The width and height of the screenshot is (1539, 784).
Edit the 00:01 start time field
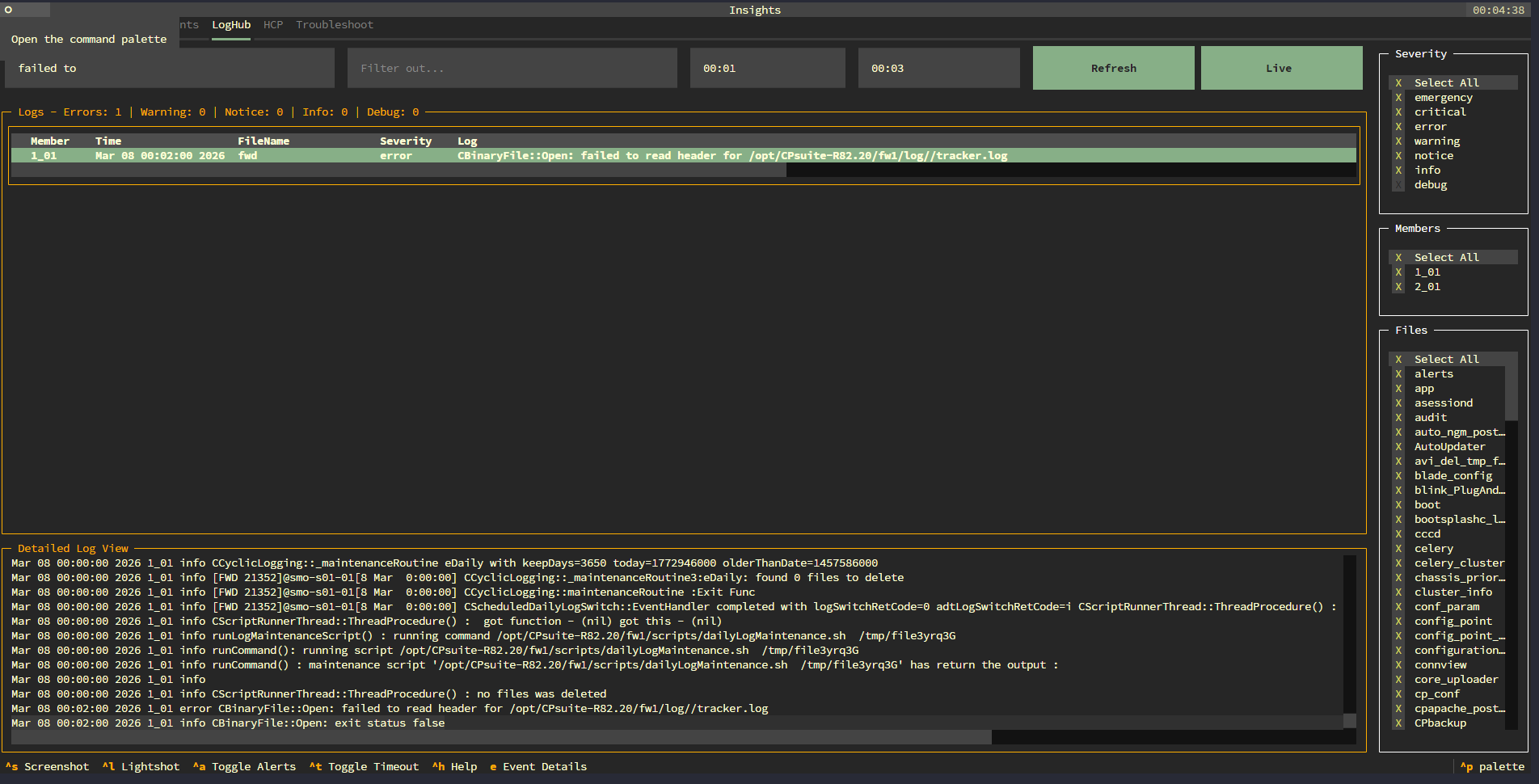click(768, 68)
